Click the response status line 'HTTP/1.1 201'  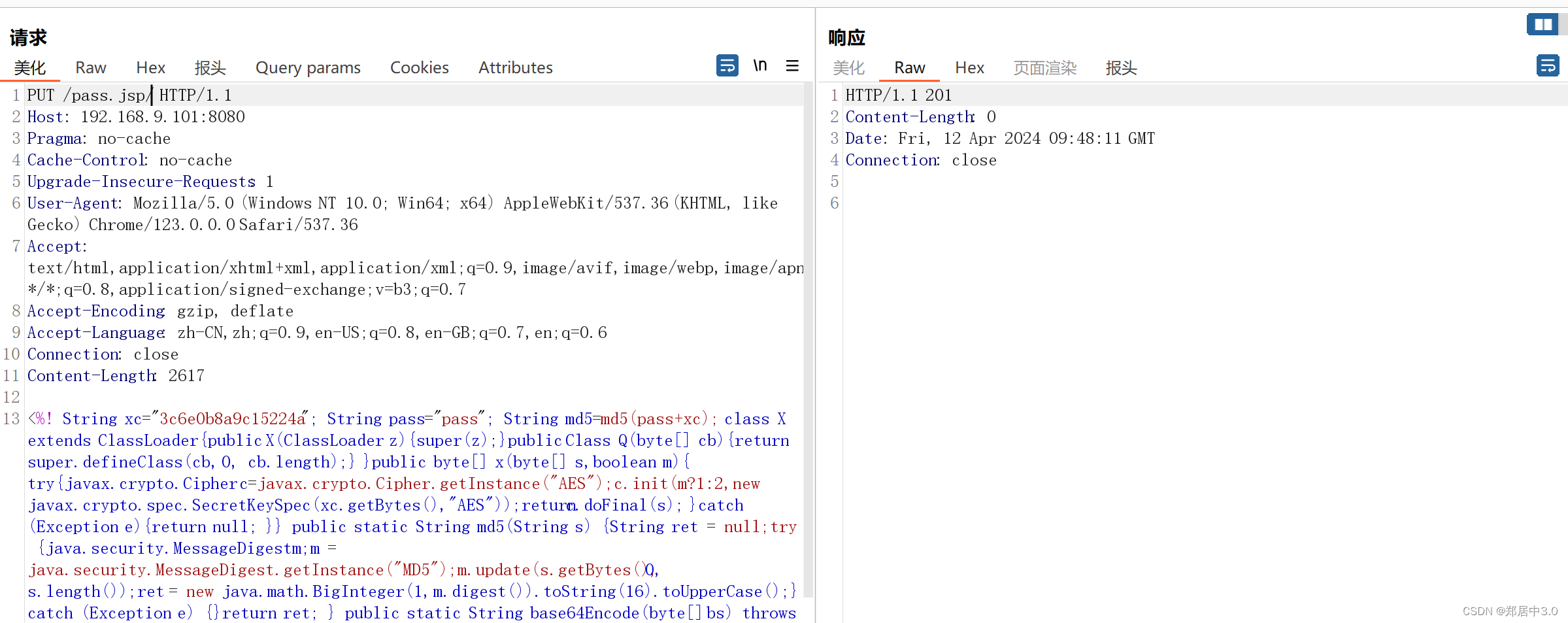pyautogui.click(x=898, y=95)
